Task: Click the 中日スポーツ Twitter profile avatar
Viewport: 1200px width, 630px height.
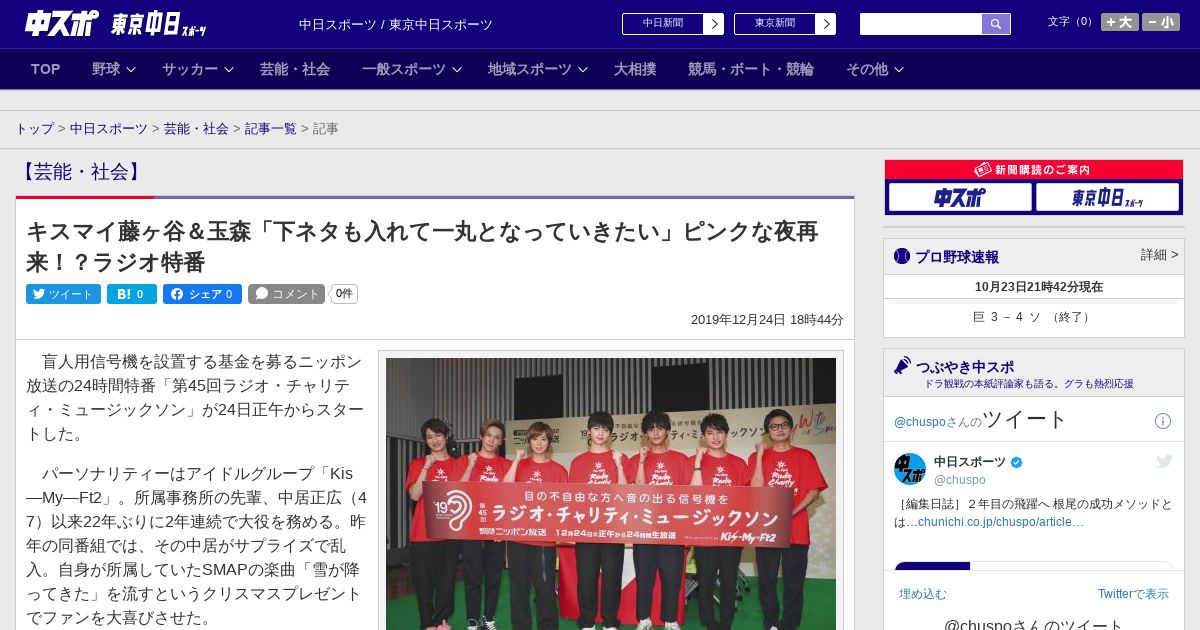Action: tap(910, 469)
